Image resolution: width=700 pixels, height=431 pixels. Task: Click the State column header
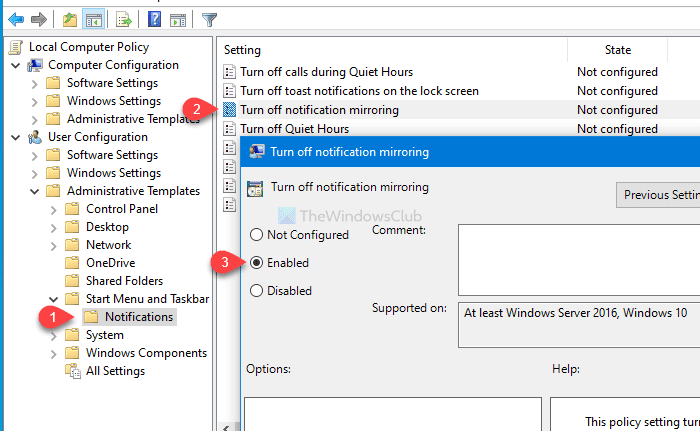click(617, 49)
